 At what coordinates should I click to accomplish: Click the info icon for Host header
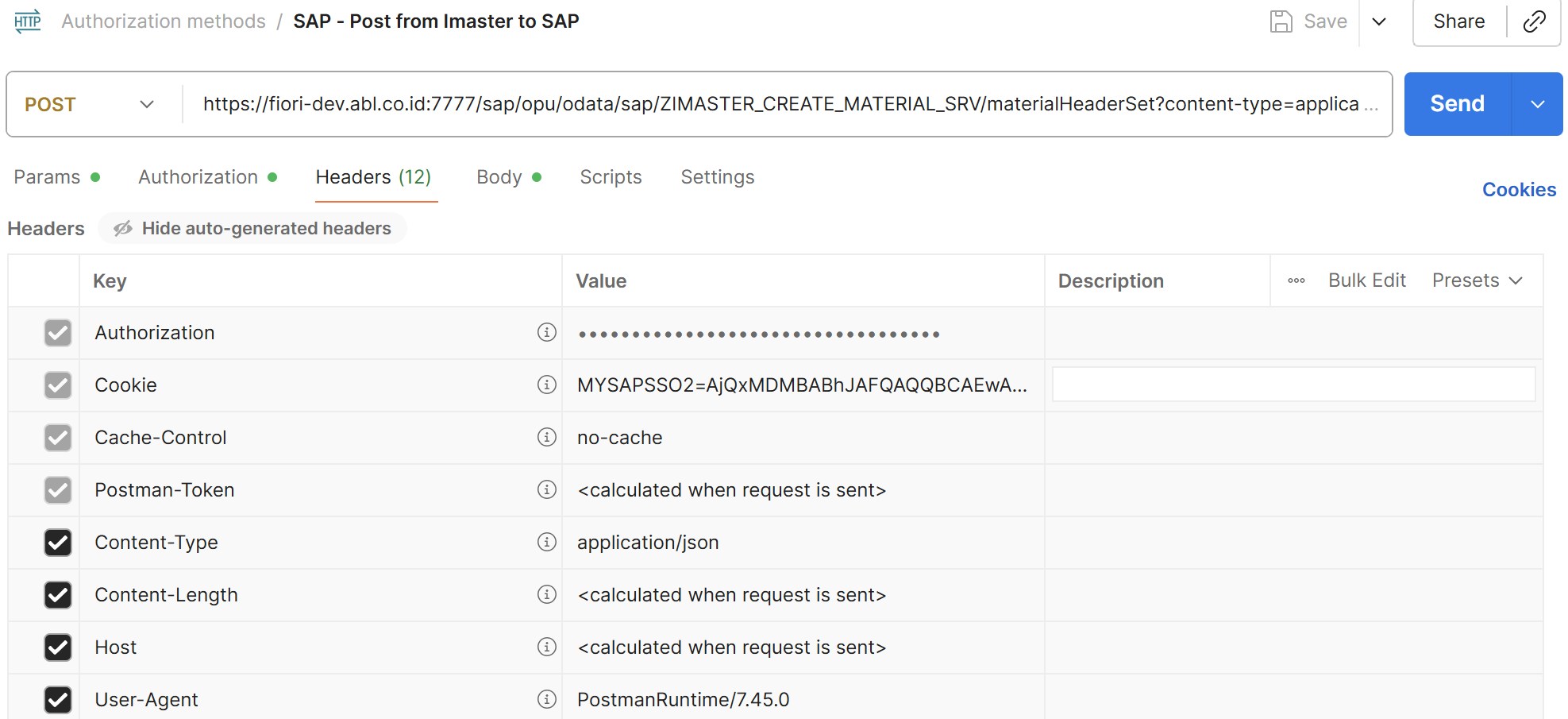point(547,647)
